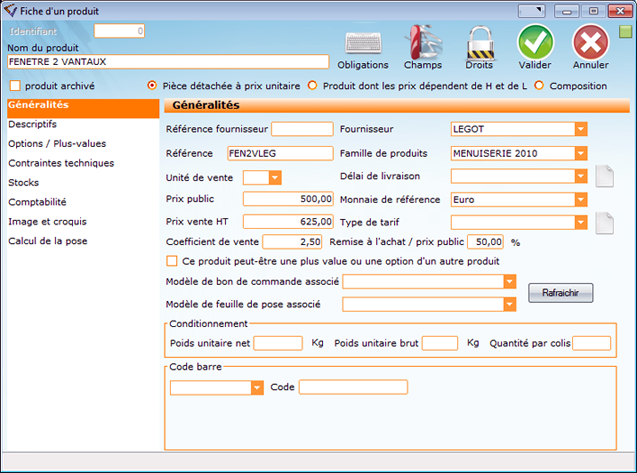Open the Obligations keyboard icon
The image size is (637, 473).
pyautogui.click(x=363, y=43)
